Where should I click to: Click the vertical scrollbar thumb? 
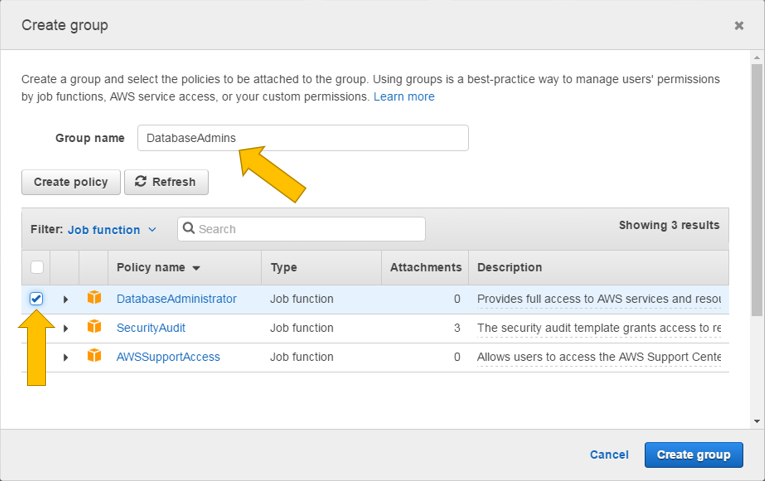tap(757, 190)
